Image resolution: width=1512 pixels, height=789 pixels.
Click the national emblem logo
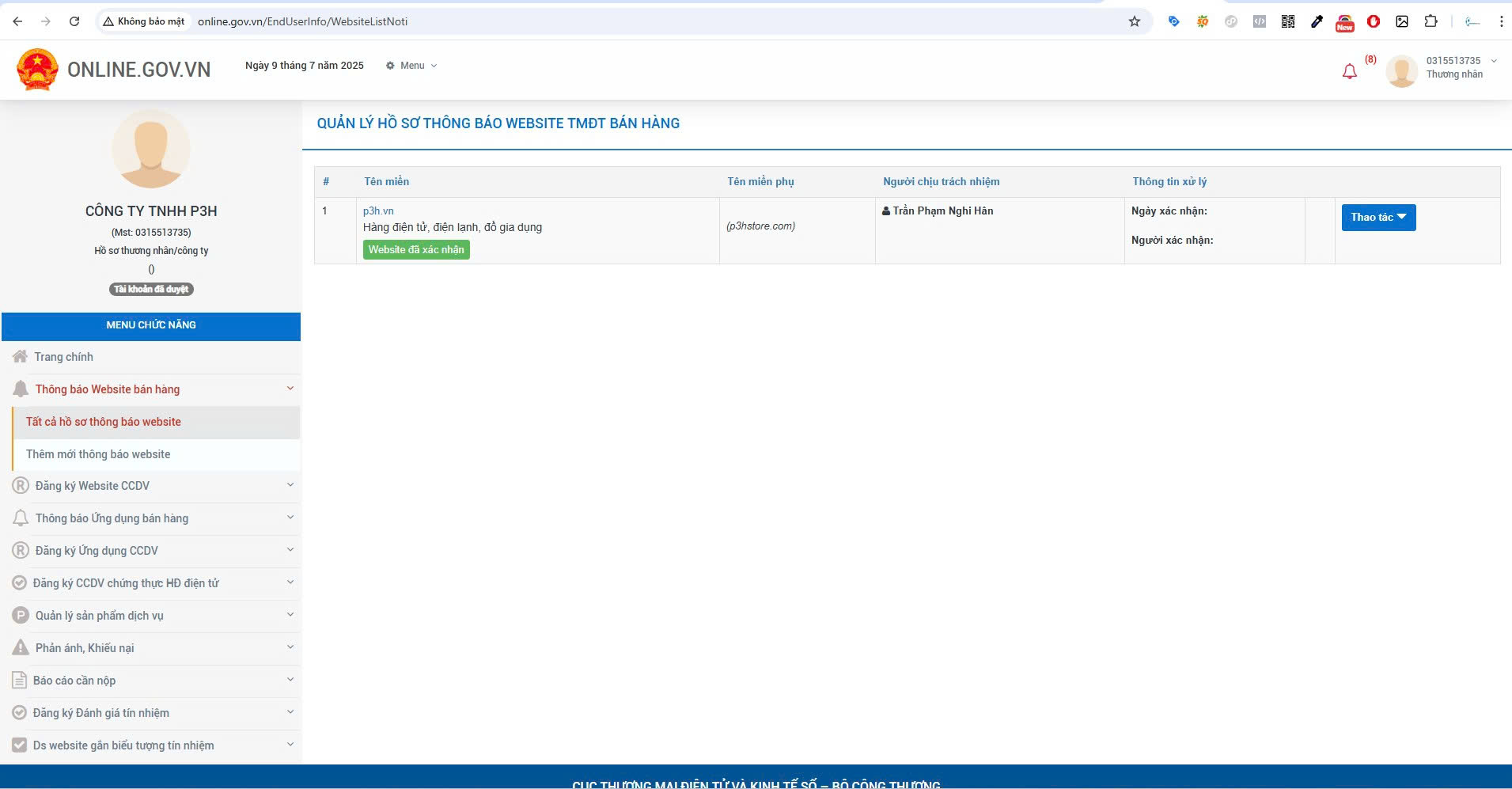click(x=37, y=70)
